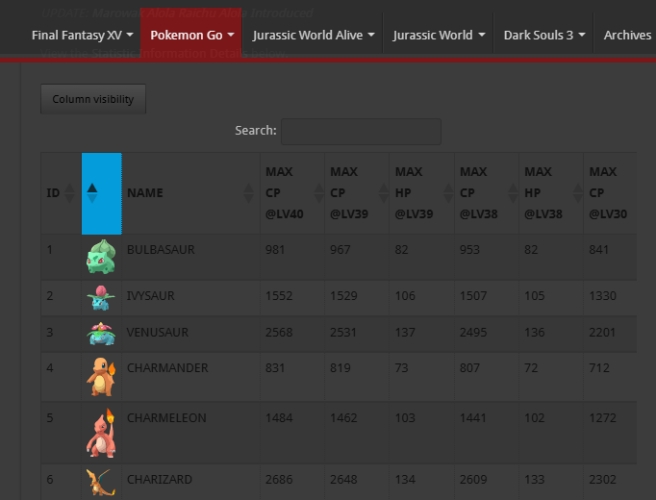The width and height of the screenshot is (656, 500).
Task: Open the Archives menu item
Action: click(x=627, y=35)
